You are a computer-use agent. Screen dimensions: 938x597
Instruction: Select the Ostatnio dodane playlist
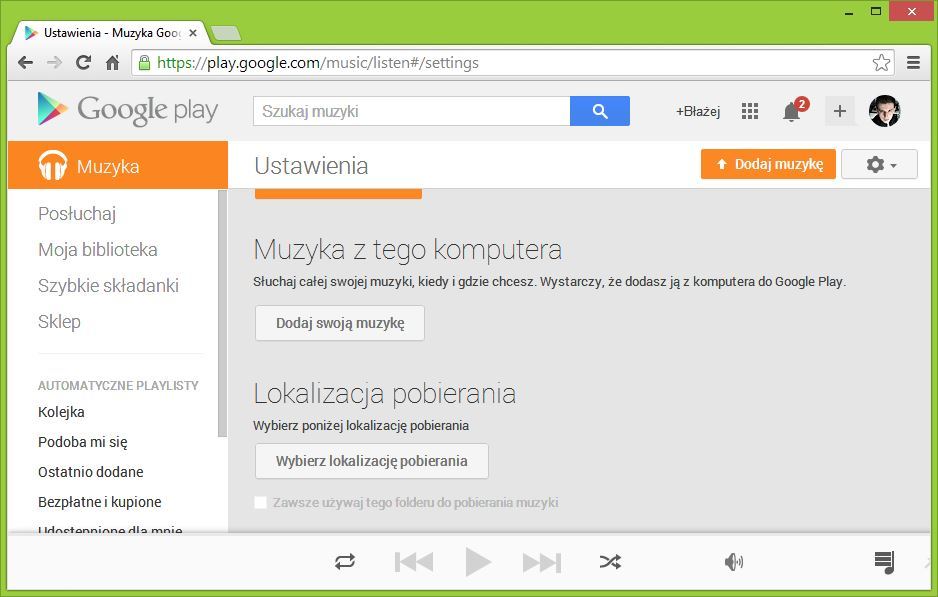pyautogui.click(x=90, y=472)
